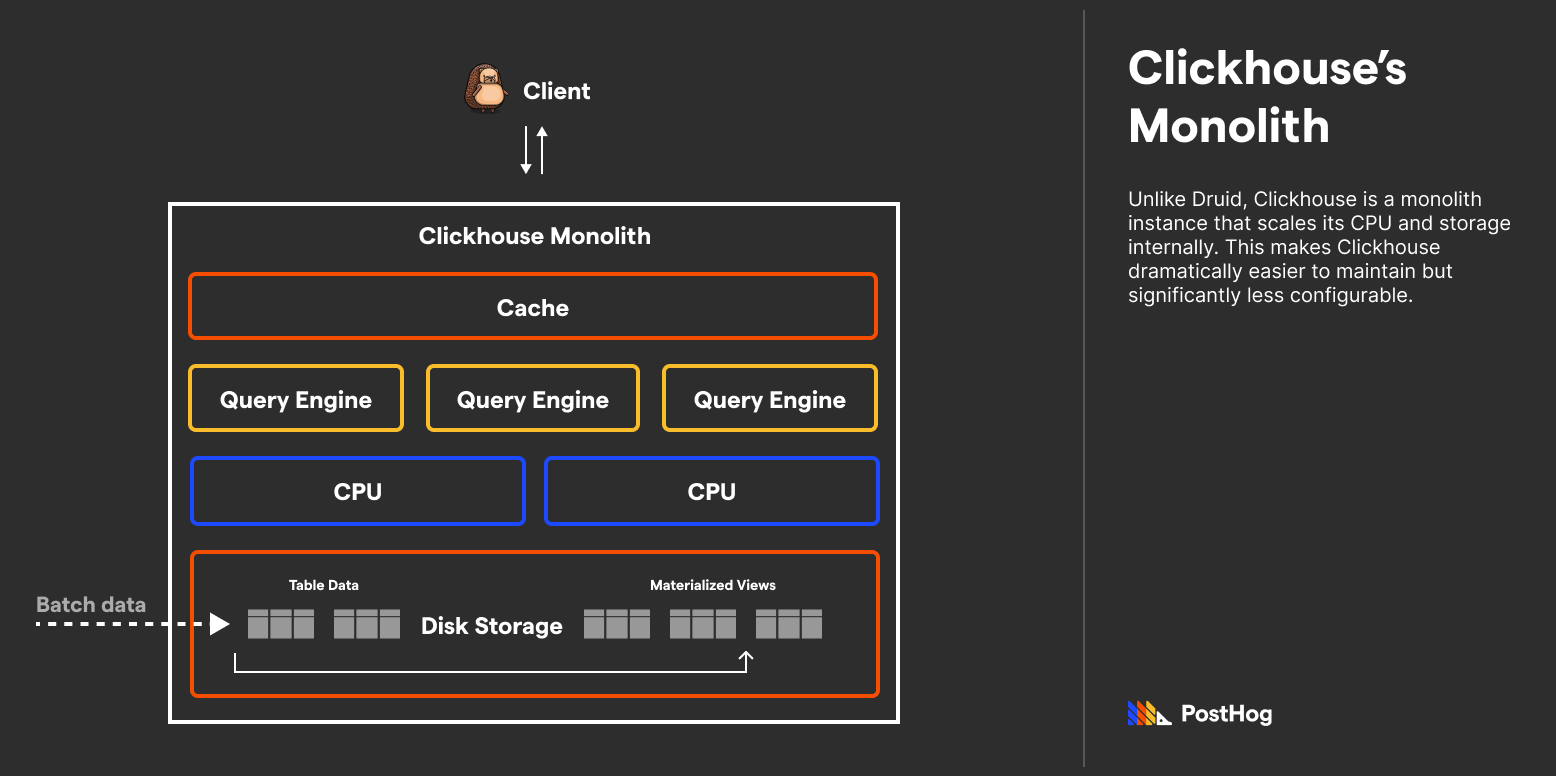
Task: Enable the left CPU block
Action: coord(357,491)
